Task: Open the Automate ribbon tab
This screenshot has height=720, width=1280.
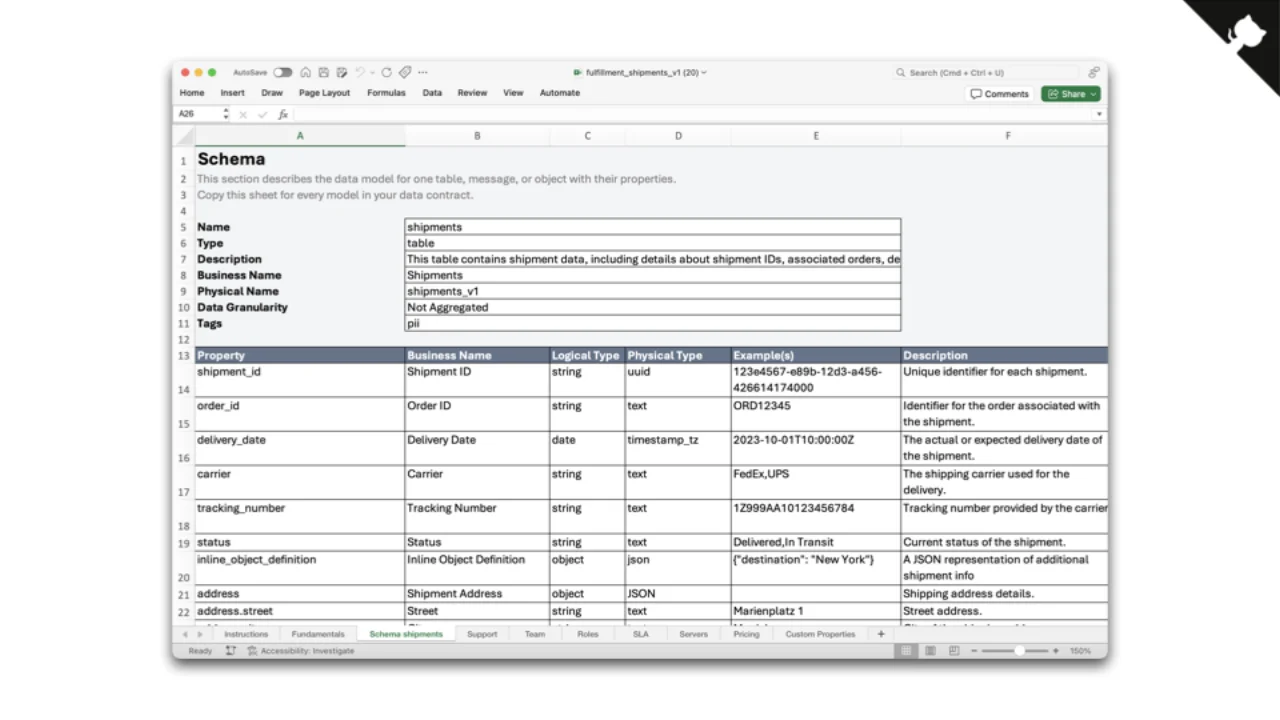Action: (x=560, y=93)
